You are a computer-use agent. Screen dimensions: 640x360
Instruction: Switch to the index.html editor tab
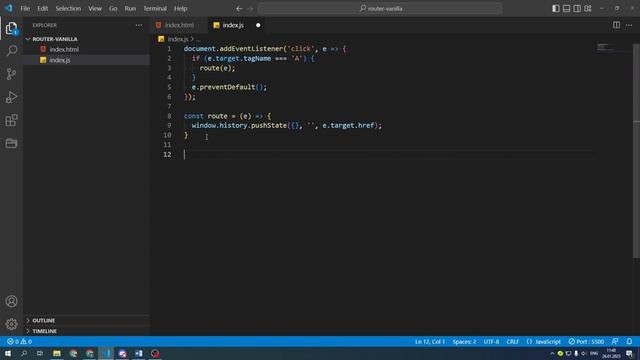(x=179, y=25)
